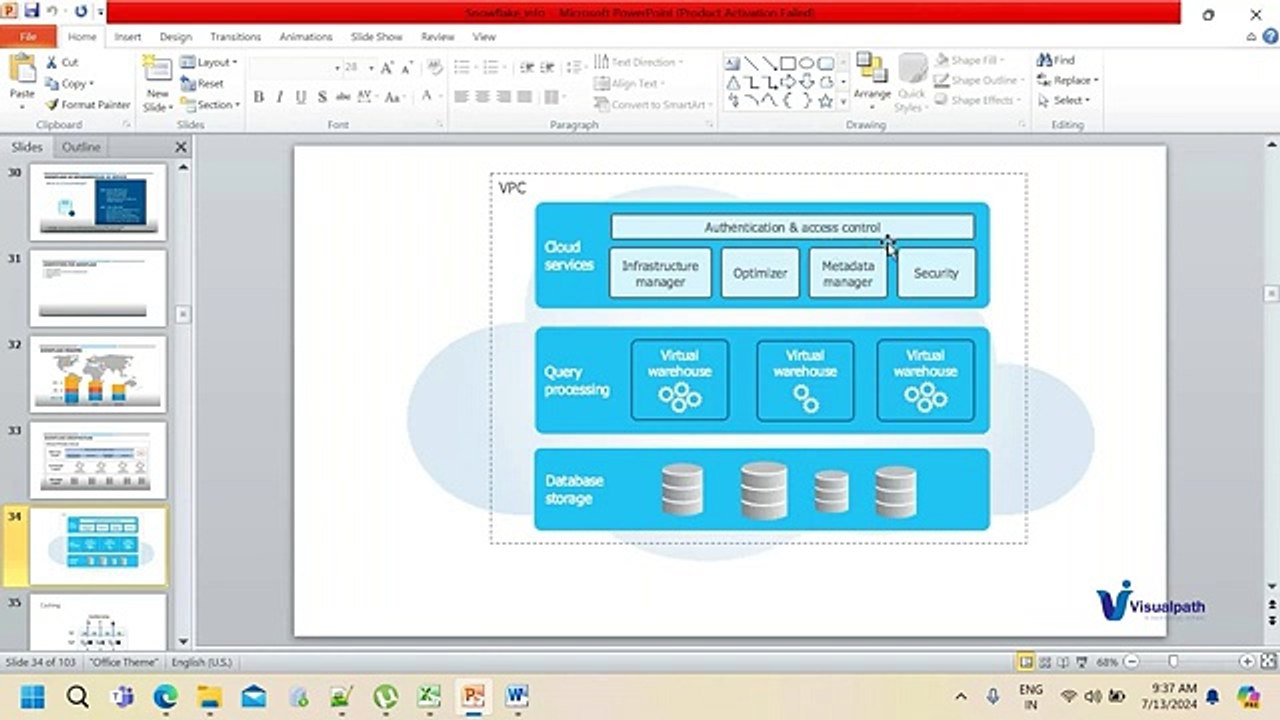This screenshot has width=1280, height=720.
Task: Open the Review tab
Action: point(437,36)
